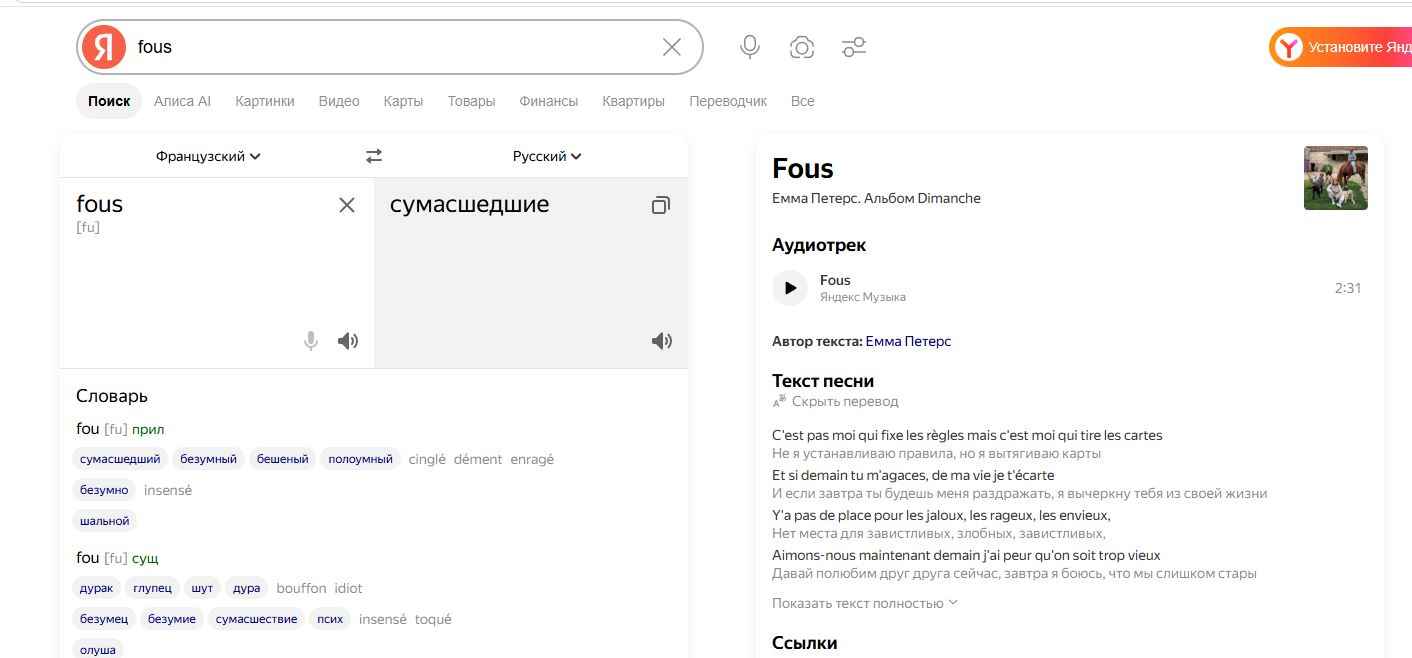The image size is (1412, 658).
Task: Open the Товары tab
Action: click(x=471, y=101)
